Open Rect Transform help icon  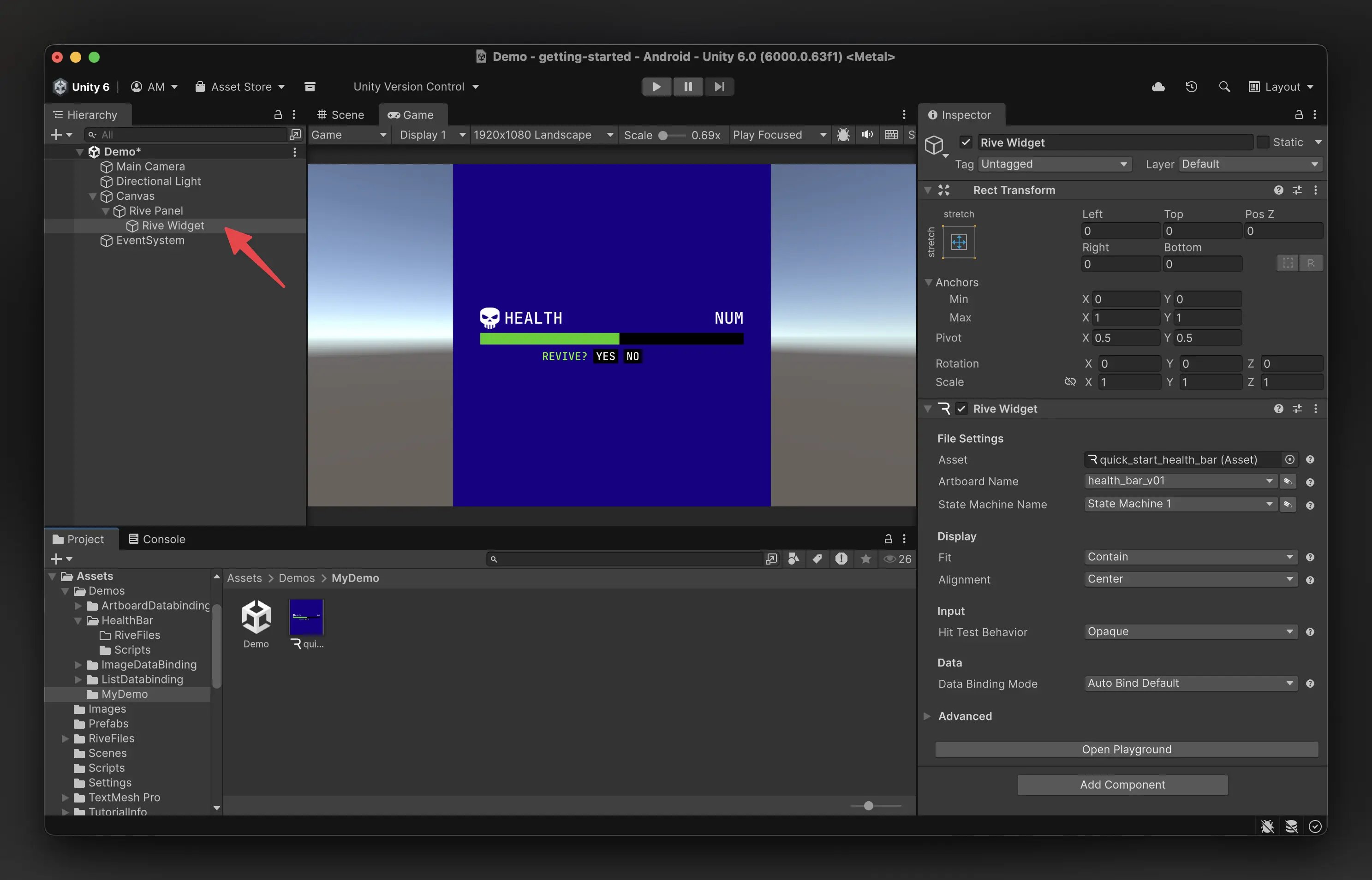pos(1278,190)
